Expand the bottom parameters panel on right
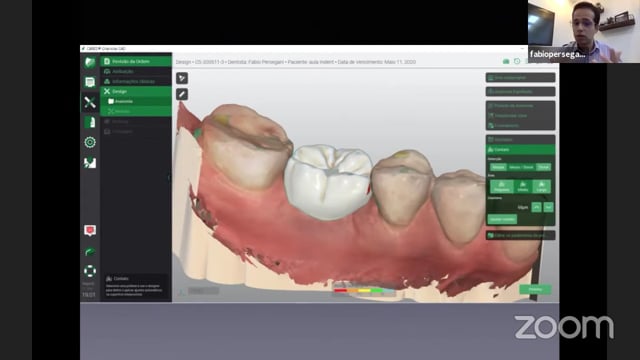The image size is (640, 360). pos(520,236)
